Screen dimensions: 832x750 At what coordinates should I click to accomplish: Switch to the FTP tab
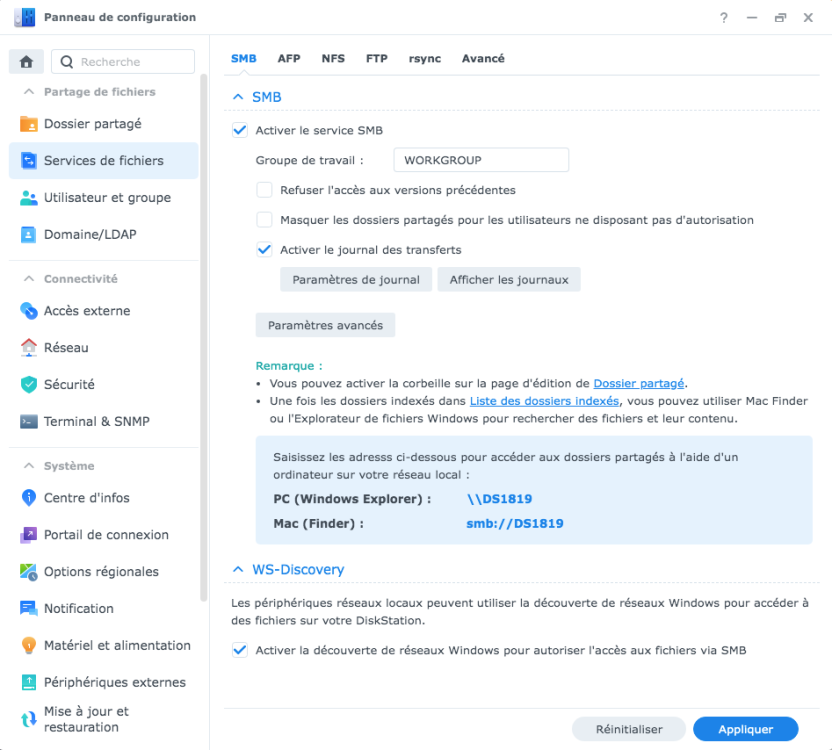377,58
